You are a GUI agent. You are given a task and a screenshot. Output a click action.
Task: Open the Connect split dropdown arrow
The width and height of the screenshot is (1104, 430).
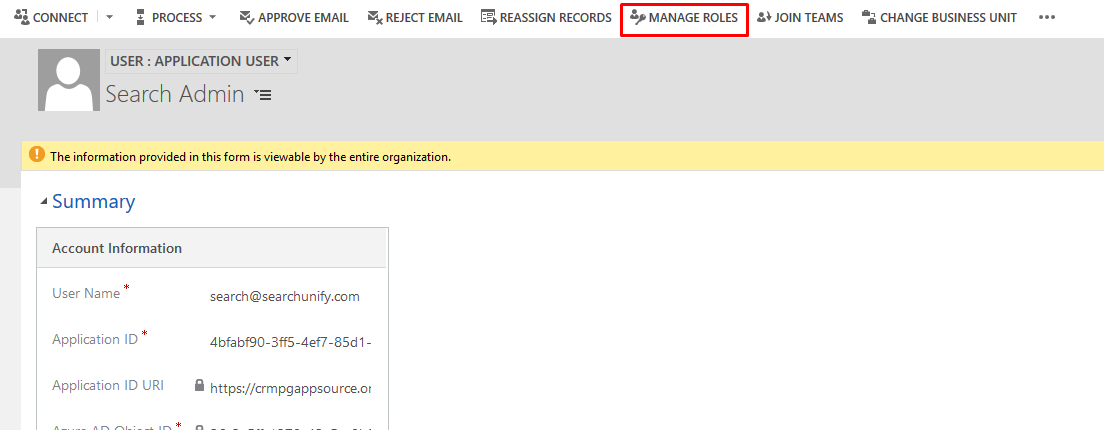109,18
